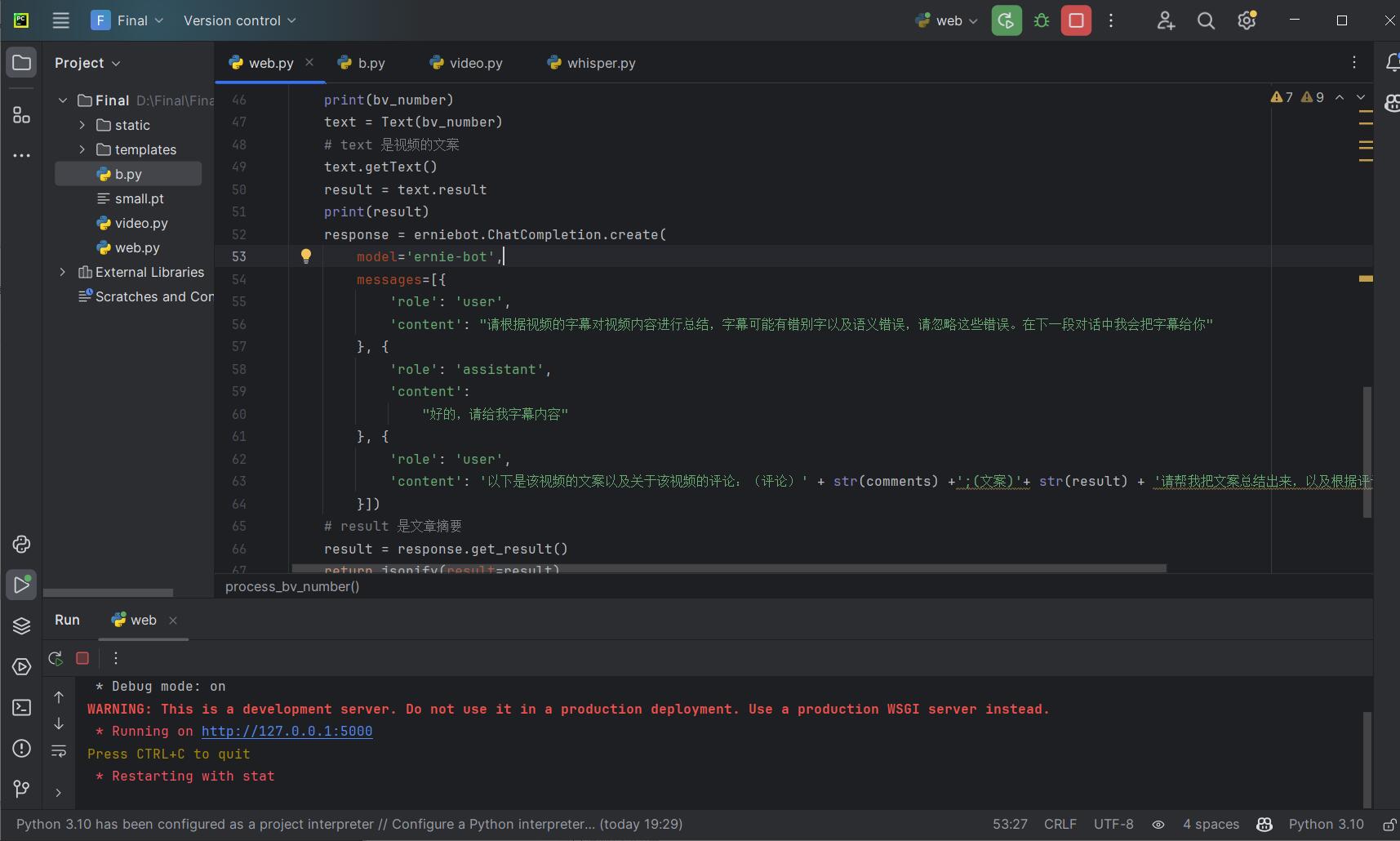
Task: Toggle soft-wrap in the Run console
Action: [59, 750]
